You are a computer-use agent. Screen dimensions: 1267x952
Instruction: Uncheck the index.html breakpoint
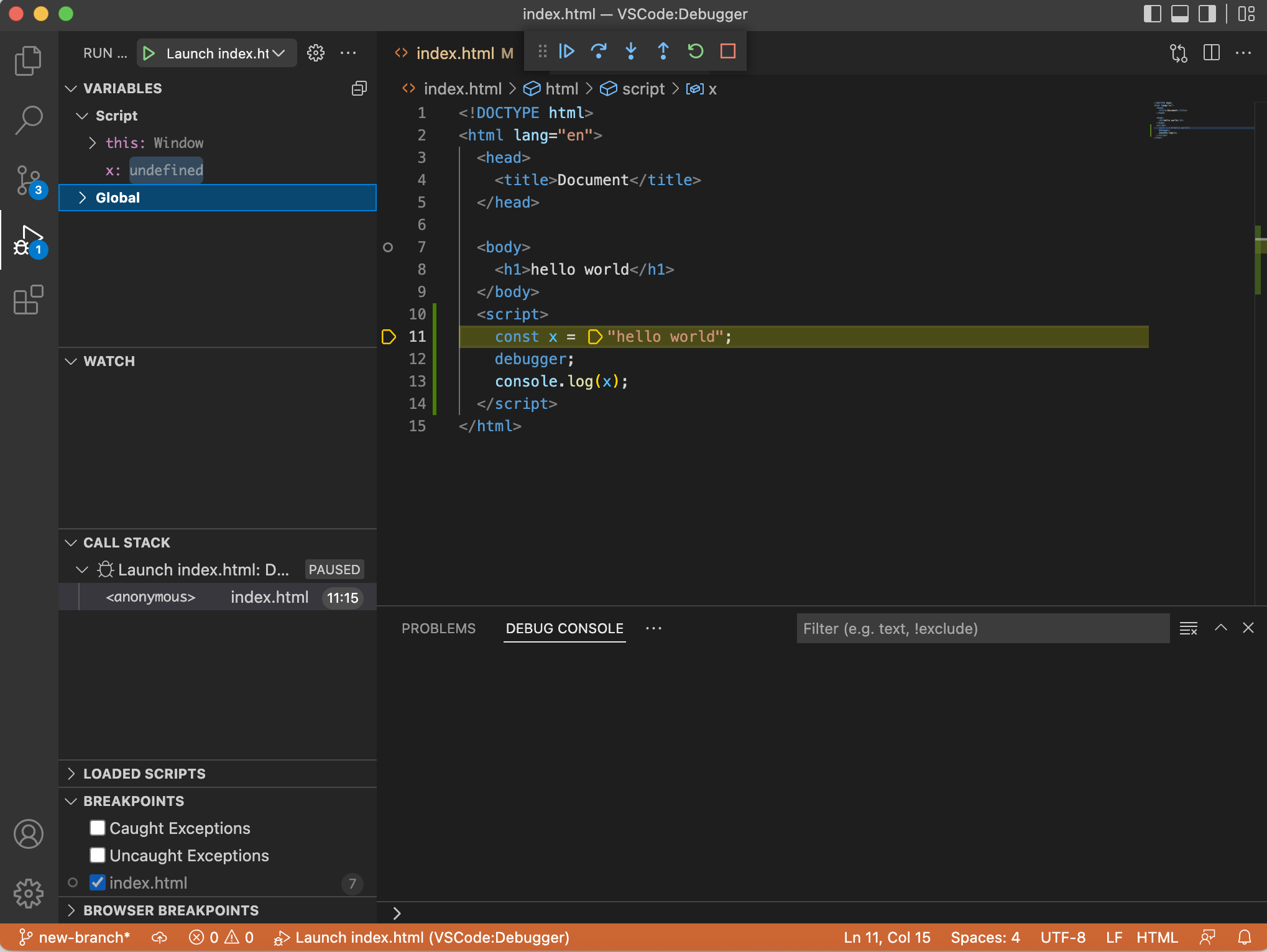[x=97, y=882]
